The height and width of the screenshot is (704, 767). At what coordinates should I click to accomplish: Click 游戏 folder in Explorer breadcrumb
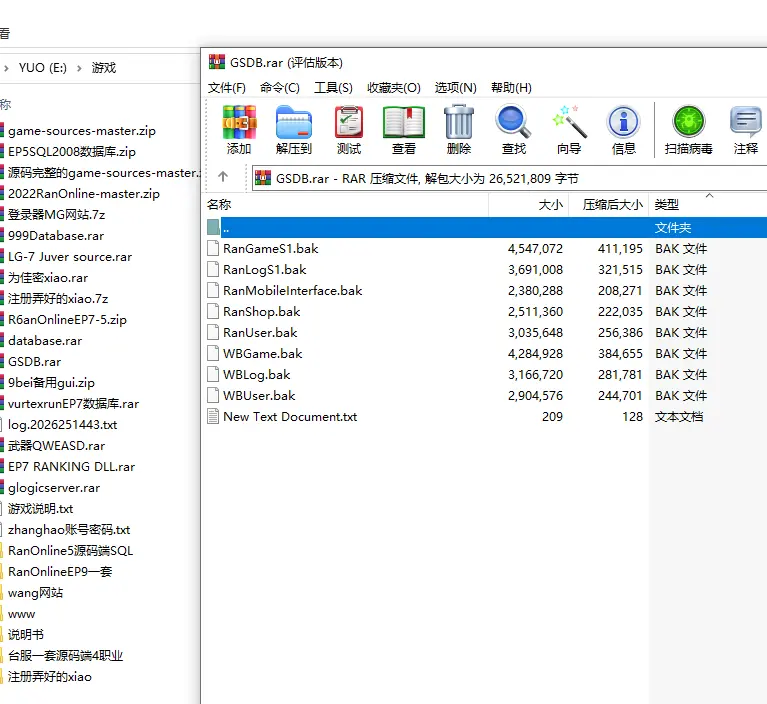click(x=104, y=68)
